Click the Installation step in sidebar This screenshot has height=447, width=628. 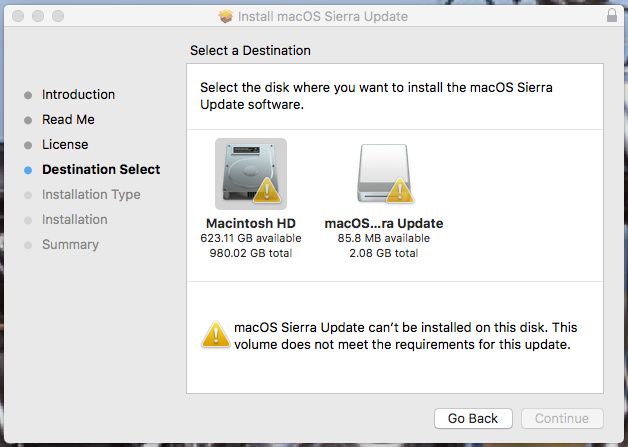(74, 220)
